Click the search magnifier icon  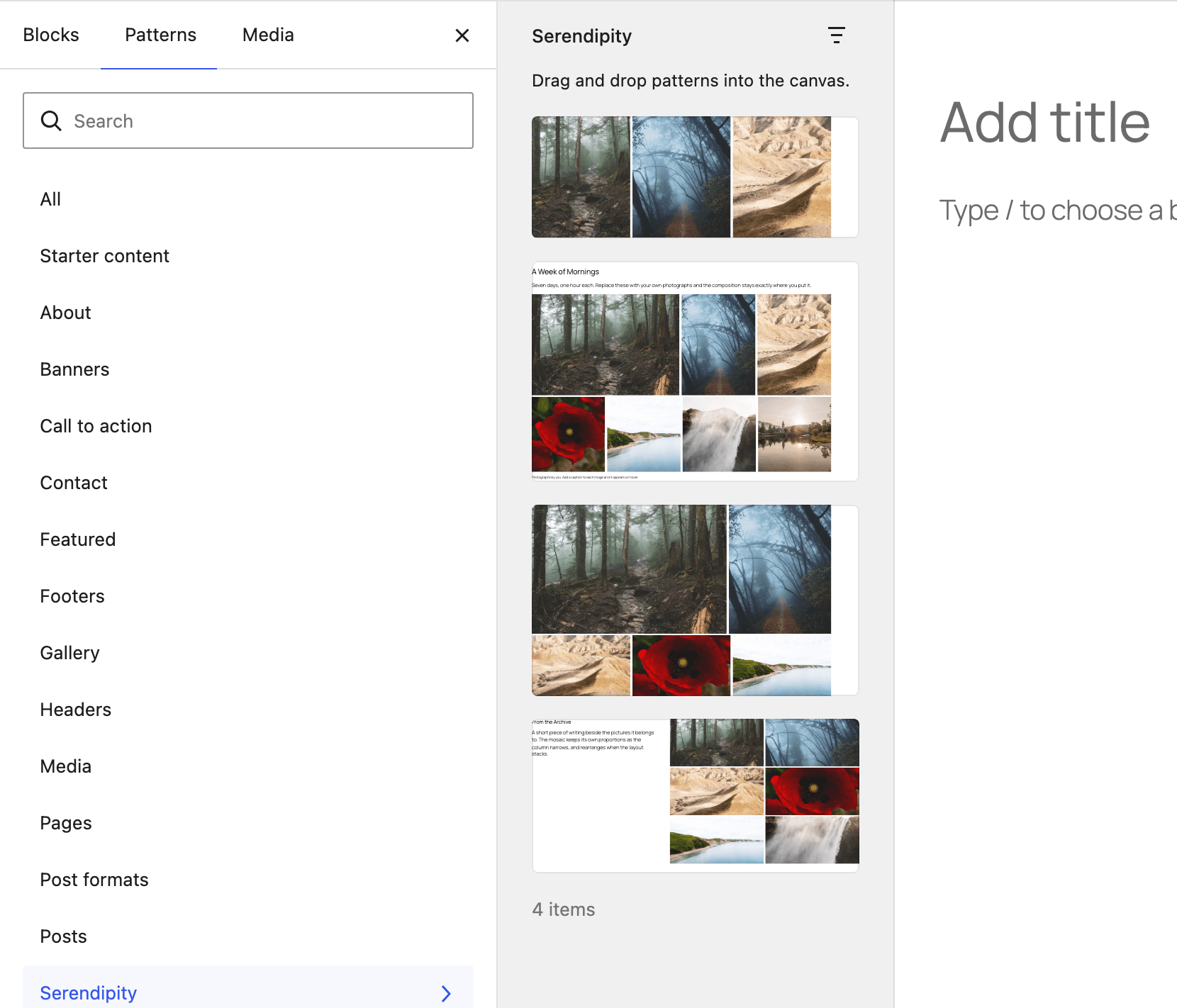(51, 121)
